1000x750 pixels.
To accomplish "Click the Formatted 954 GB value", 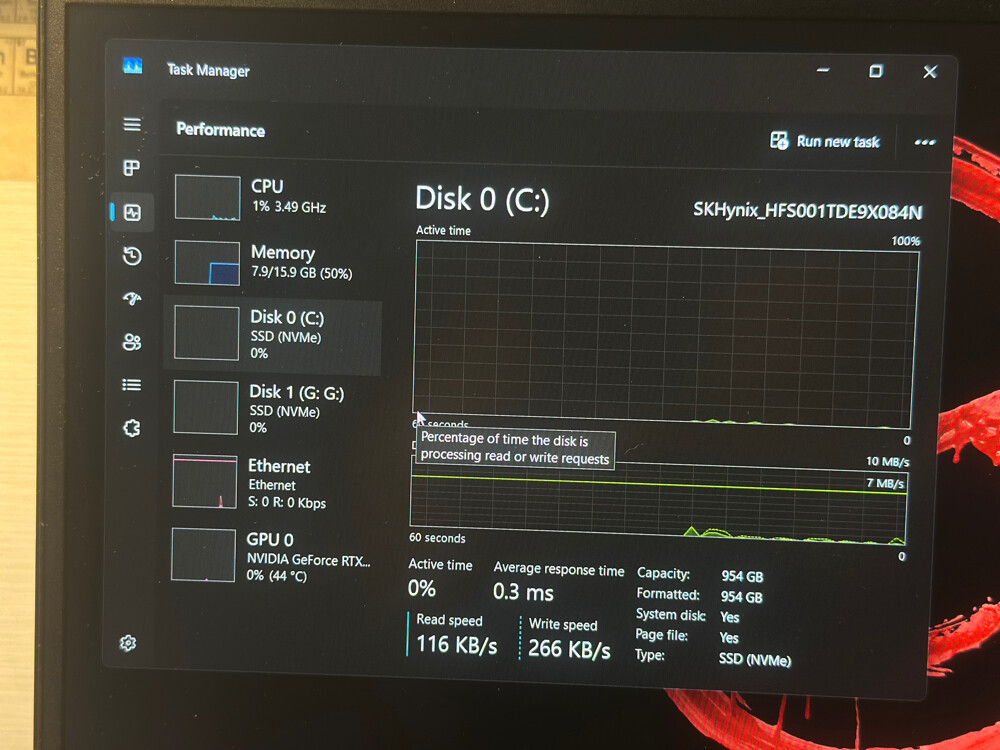I will pyautogui.click(x=741, y=597).
